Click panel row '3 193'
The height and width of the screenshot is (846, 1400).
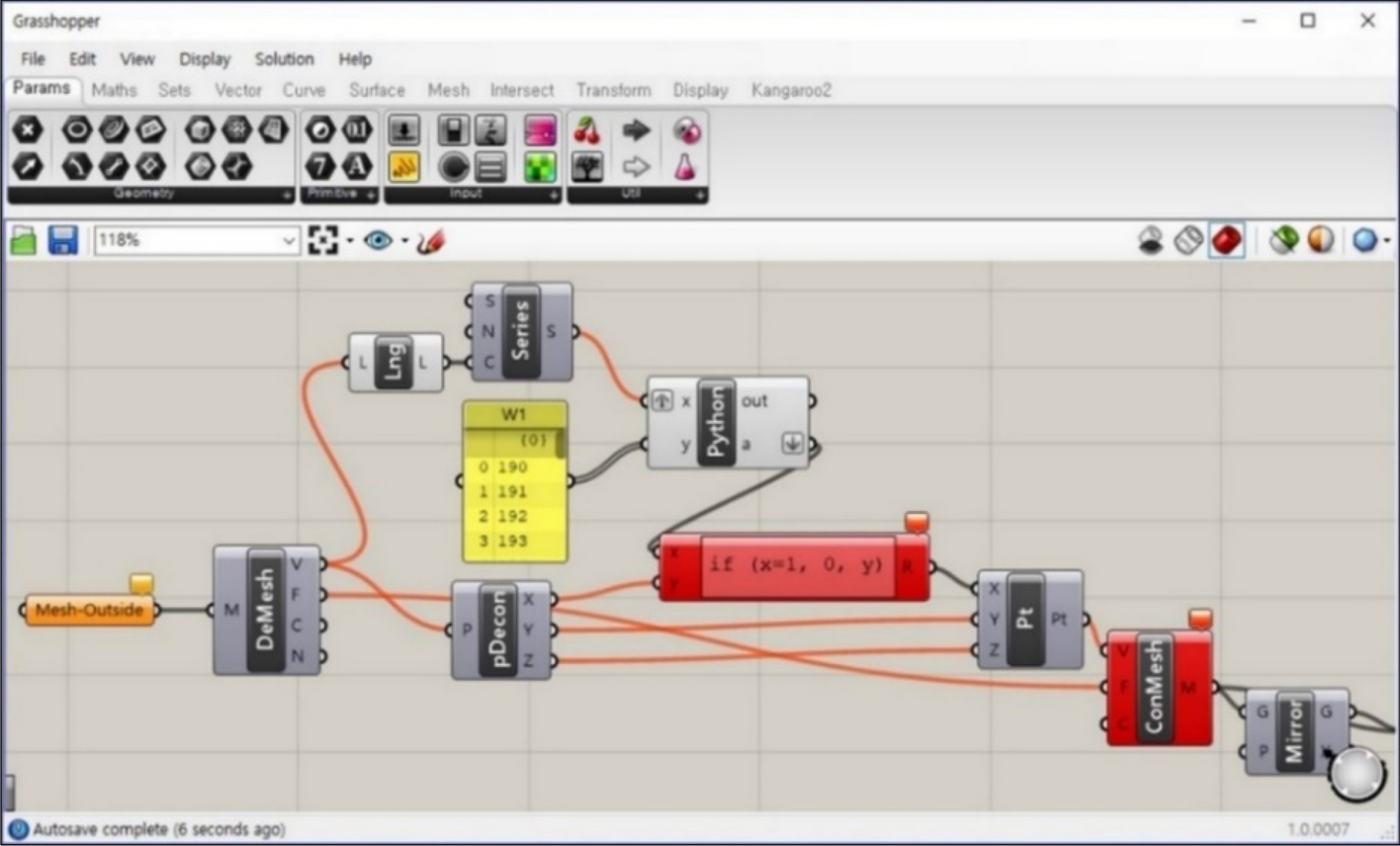514,541
